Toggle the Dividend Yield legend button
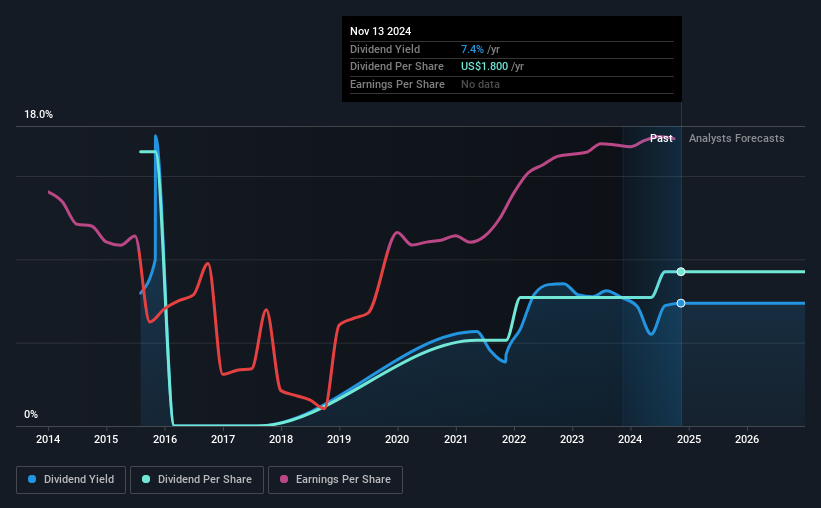 pos(71,480)
